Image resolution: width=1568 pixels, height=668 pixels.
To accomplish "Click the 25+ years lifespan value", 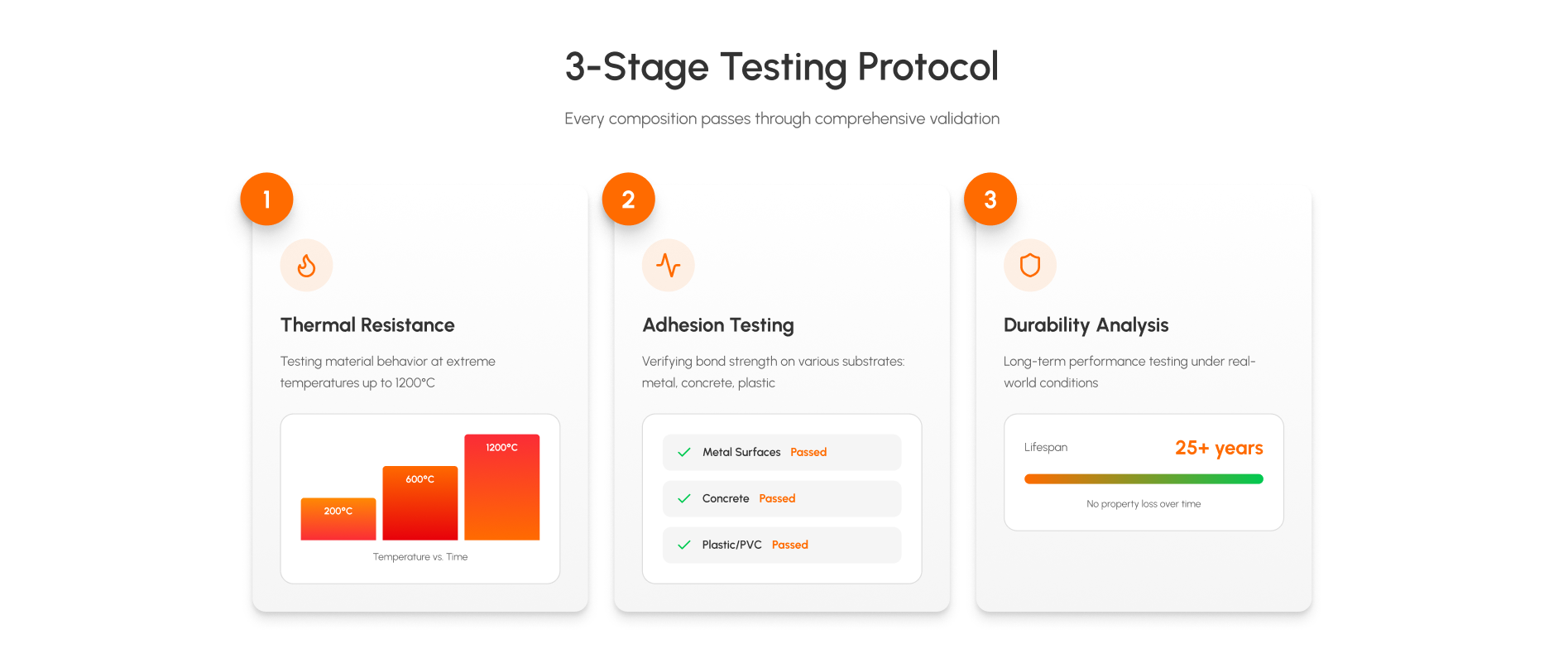I will pos(1219,448).
